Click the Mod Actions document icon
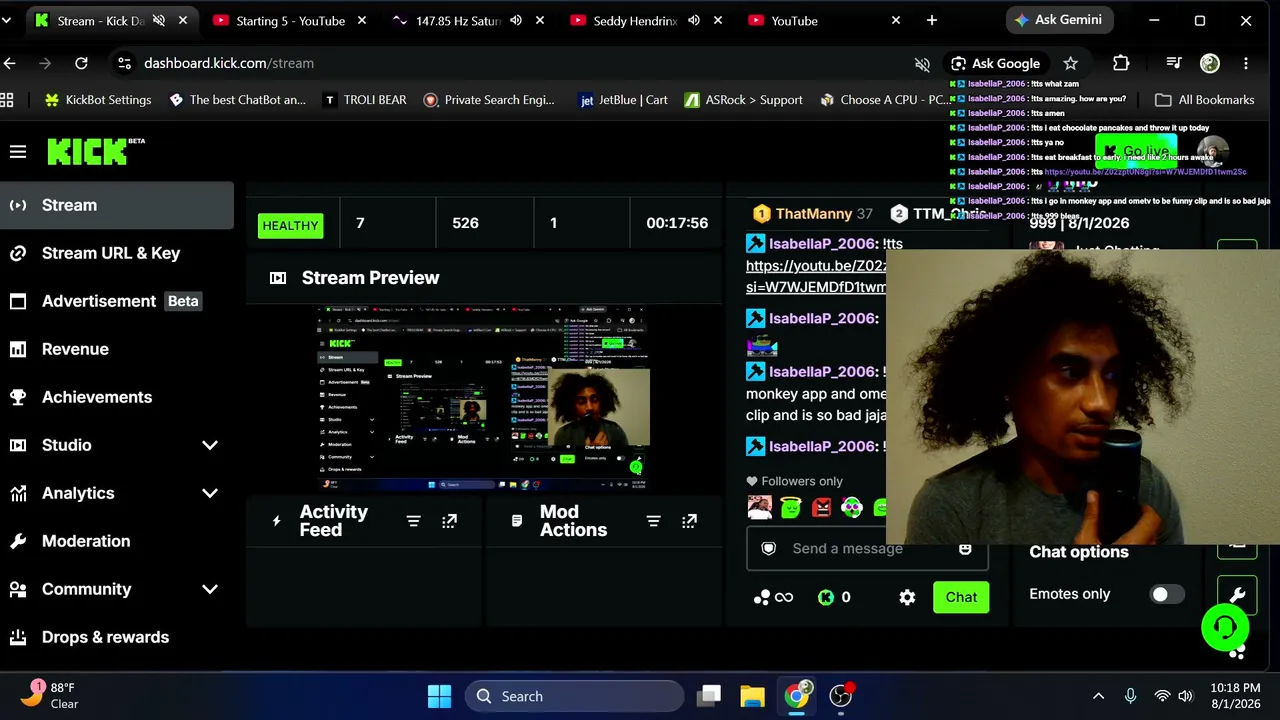Screen dimensions: 1280x720 [x=517, y=521]
